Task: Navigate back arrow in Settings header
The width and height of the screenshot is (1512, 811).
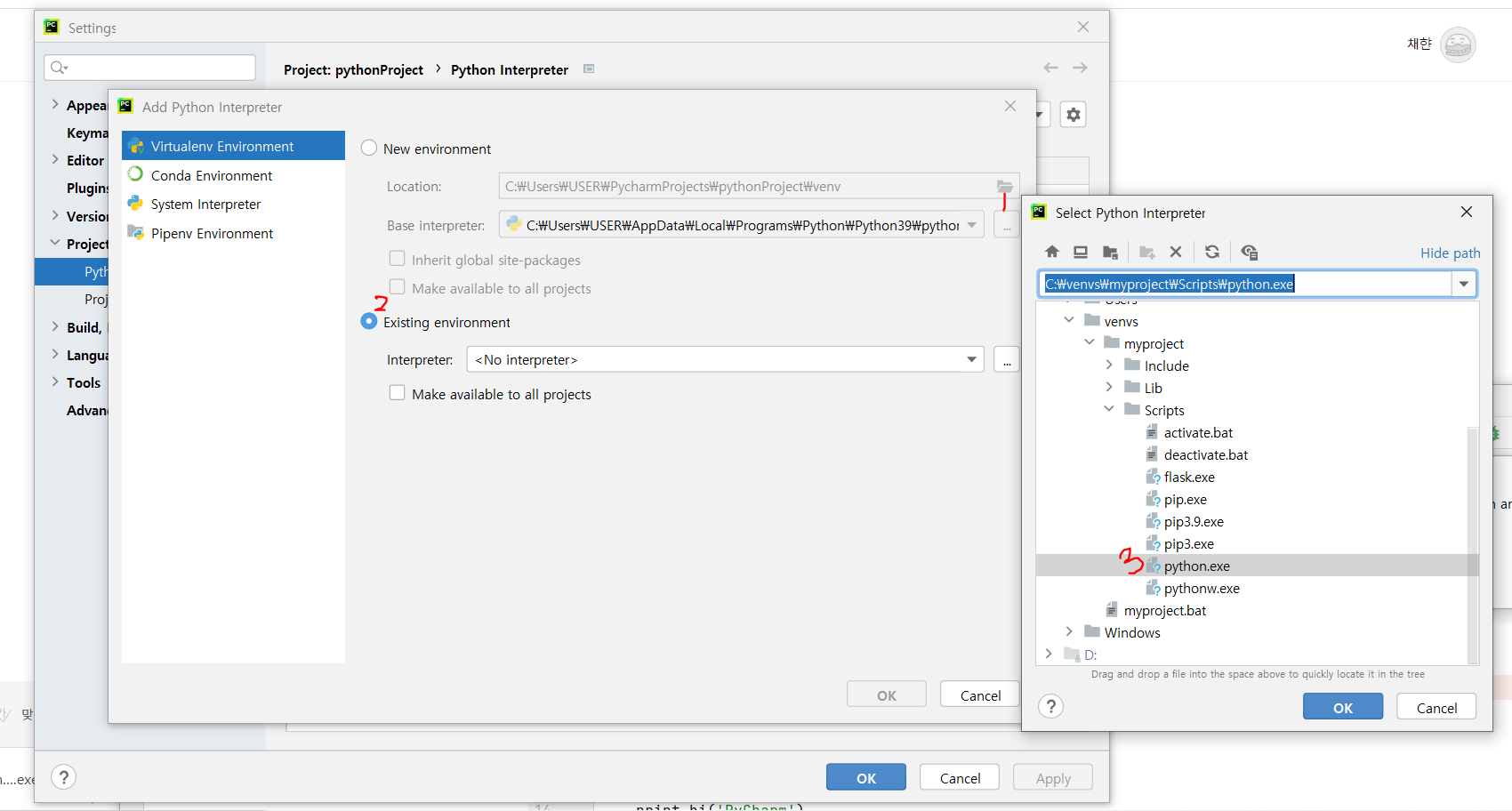Action: click(x=1050, y=68)
